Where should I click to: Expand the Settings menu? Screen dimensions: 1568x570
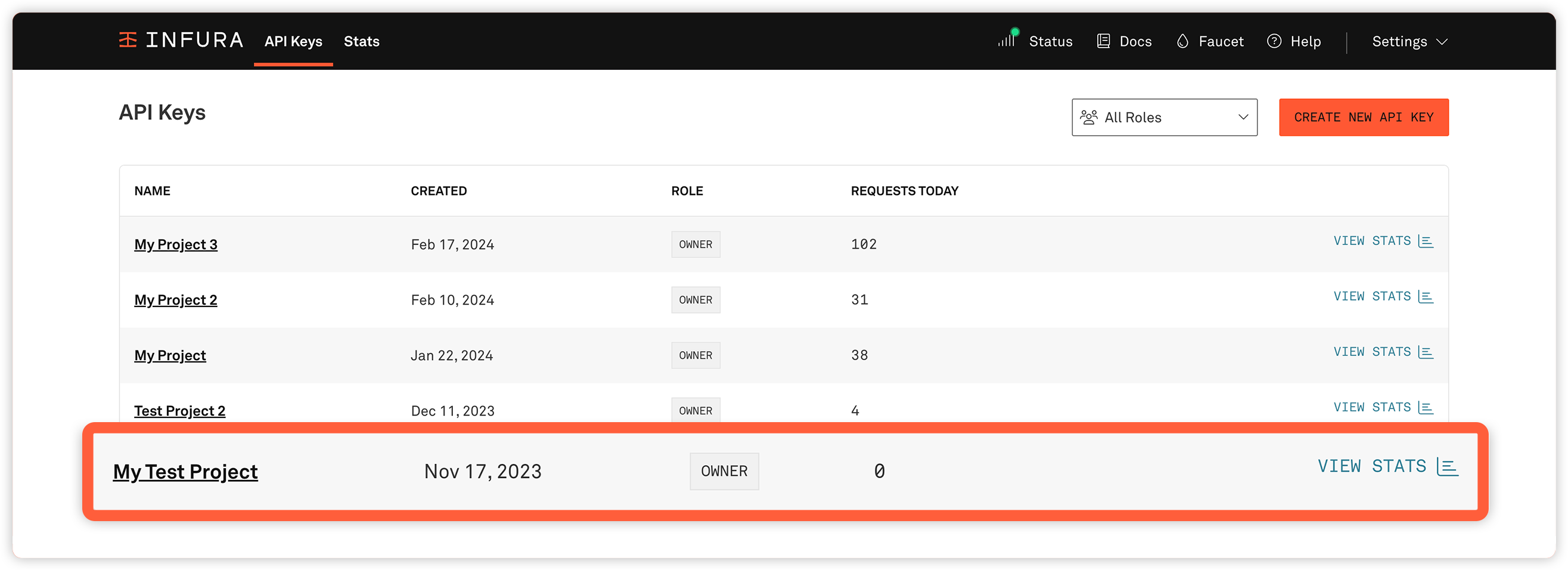[x=1399, y=41]
